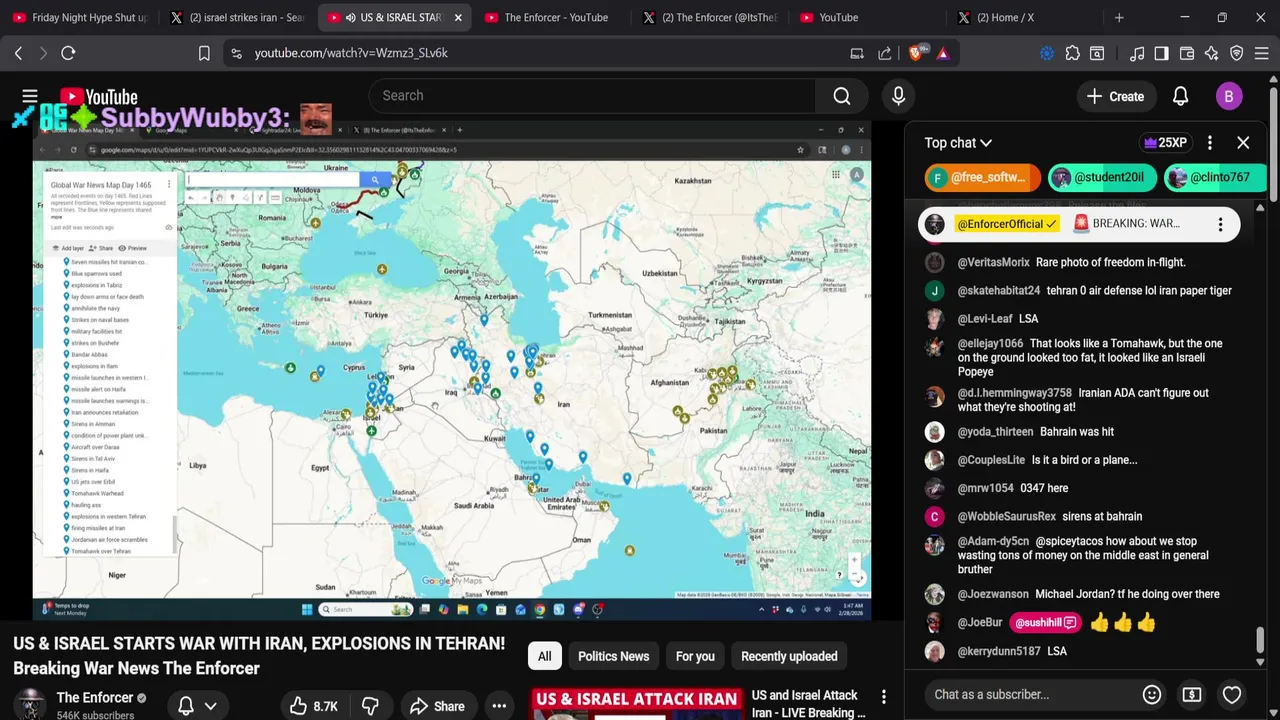Open pinned message three-dot options
The width and height of the screenshot is (1280, 720).
pos(1220,224)
